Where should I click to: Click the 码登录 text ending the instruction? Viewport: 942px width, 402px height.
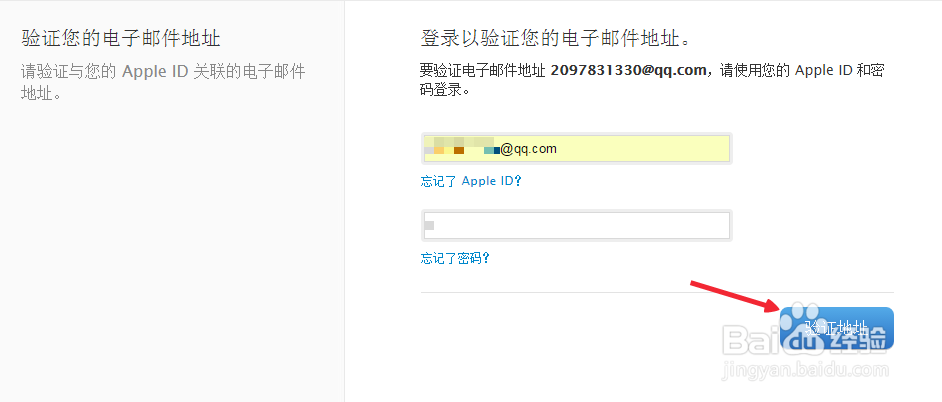tap(445, 90)
